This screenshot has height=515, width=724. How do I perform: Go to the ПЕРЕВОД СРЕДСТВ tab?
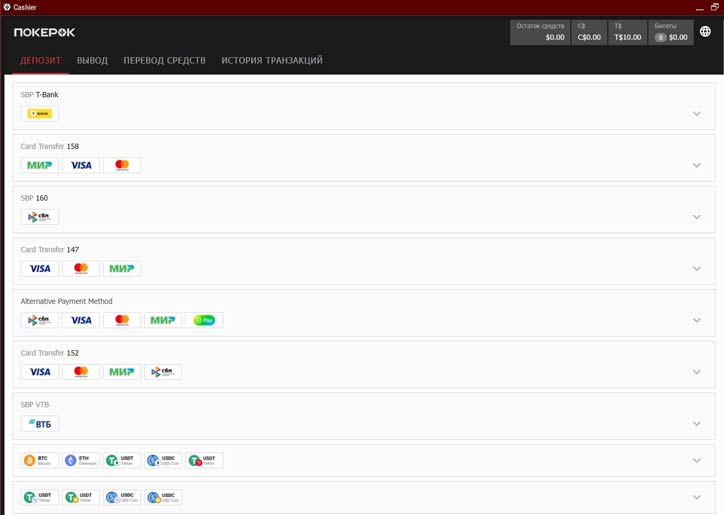(164, 61)
